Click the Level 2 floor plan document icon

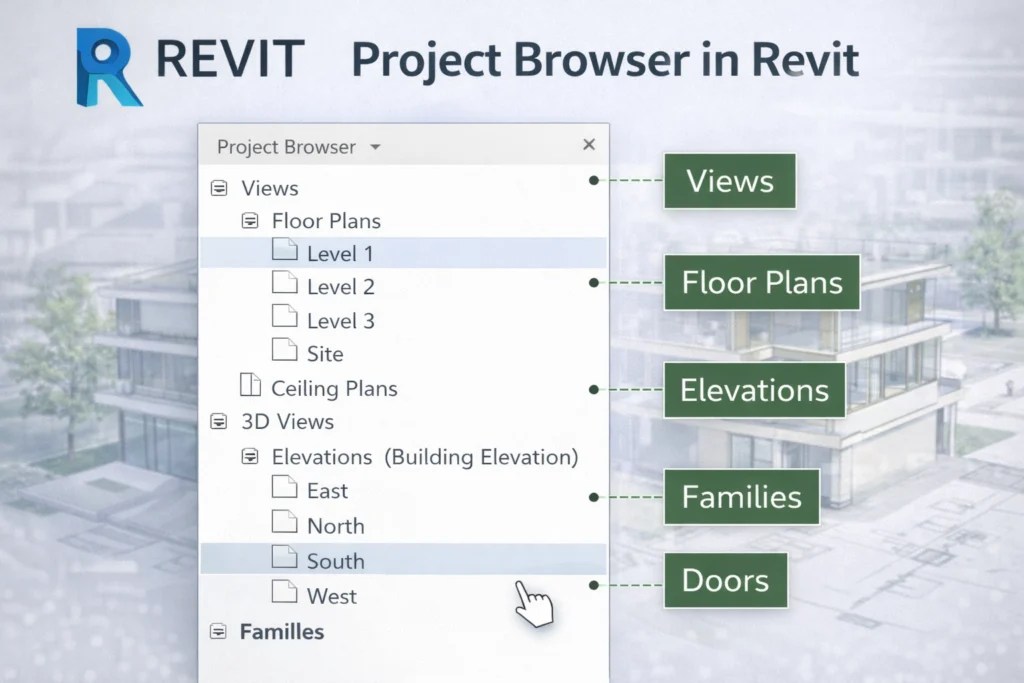(284, 286)
